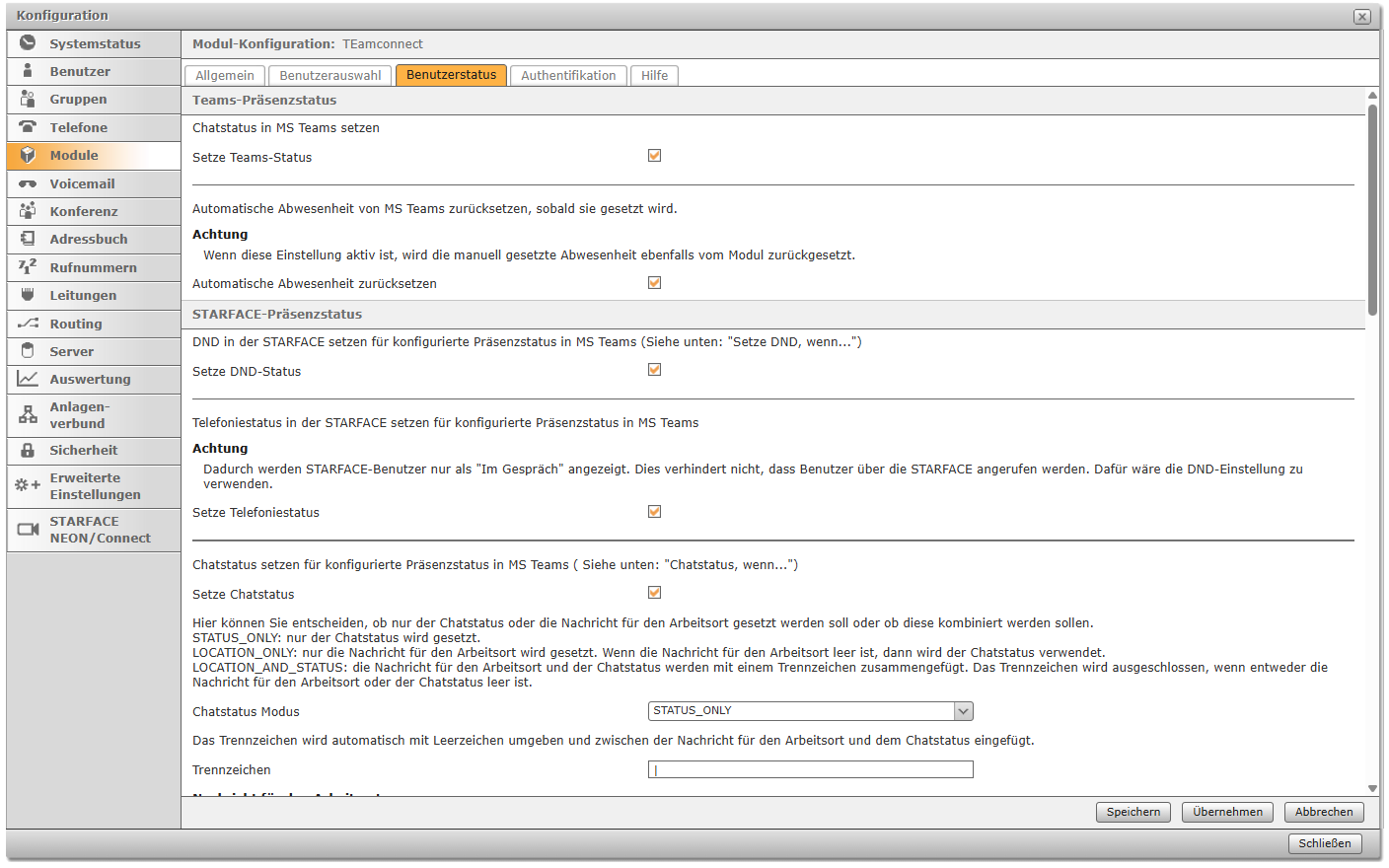The image size is (1389, 868).
Task: Toggle the Setze Chatstatus checkbox
Action: tap(654, 593)
